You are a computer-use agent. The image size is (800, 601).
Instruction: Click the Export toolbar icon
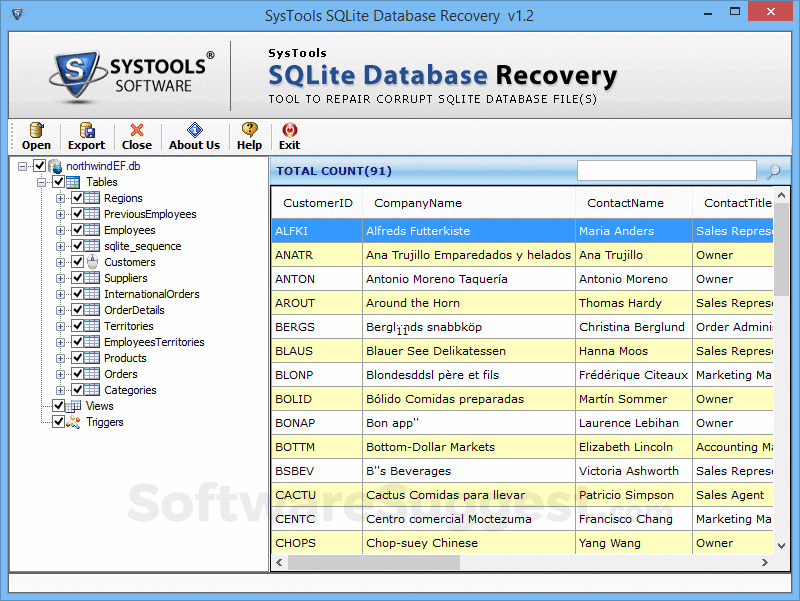[x=86, y=131]
